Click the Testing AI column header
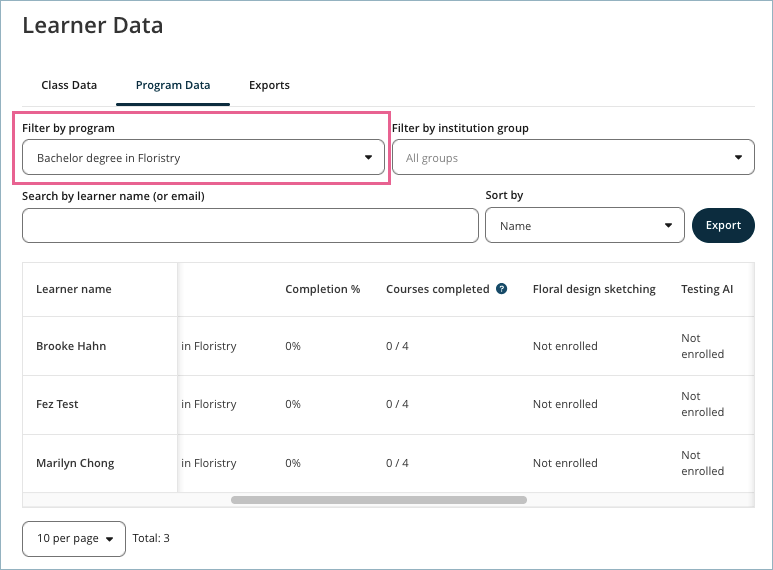The height and width of the screenshot is (570, 773). 707,289
